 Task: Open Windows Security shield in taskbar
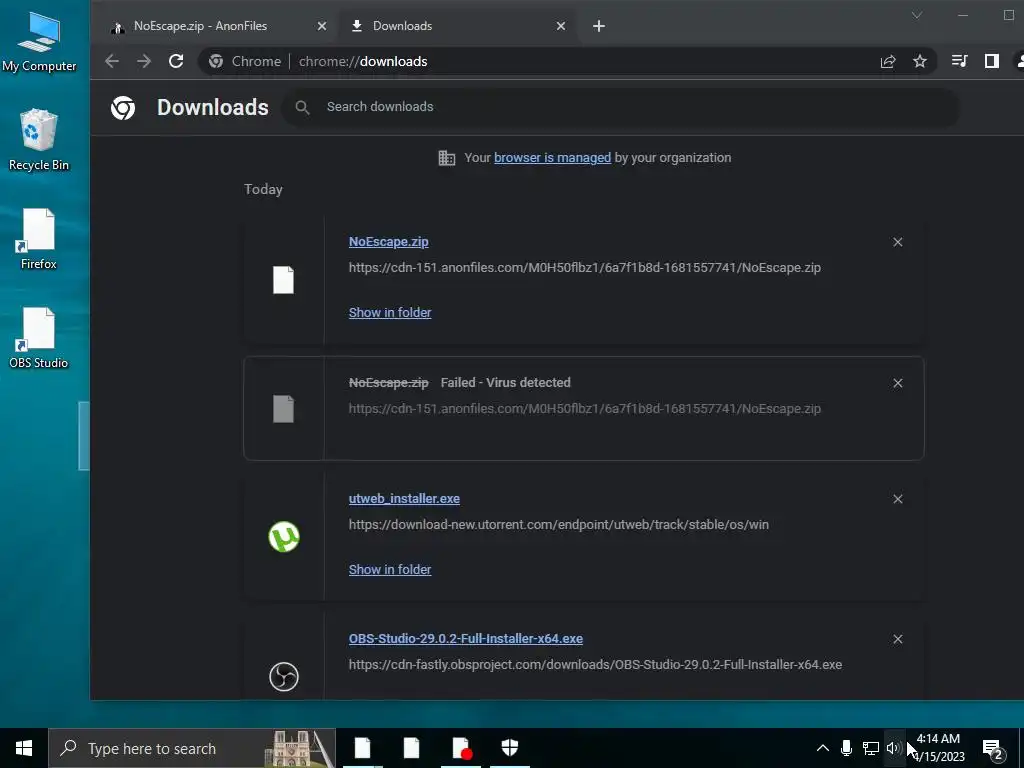point(509,748)
